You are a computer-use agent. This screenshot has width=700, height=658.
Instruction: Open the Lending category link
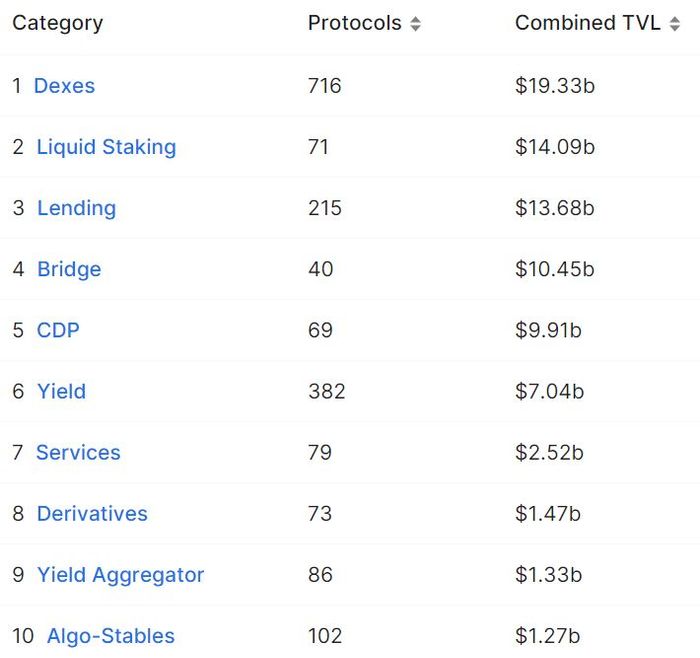(76, 208)
